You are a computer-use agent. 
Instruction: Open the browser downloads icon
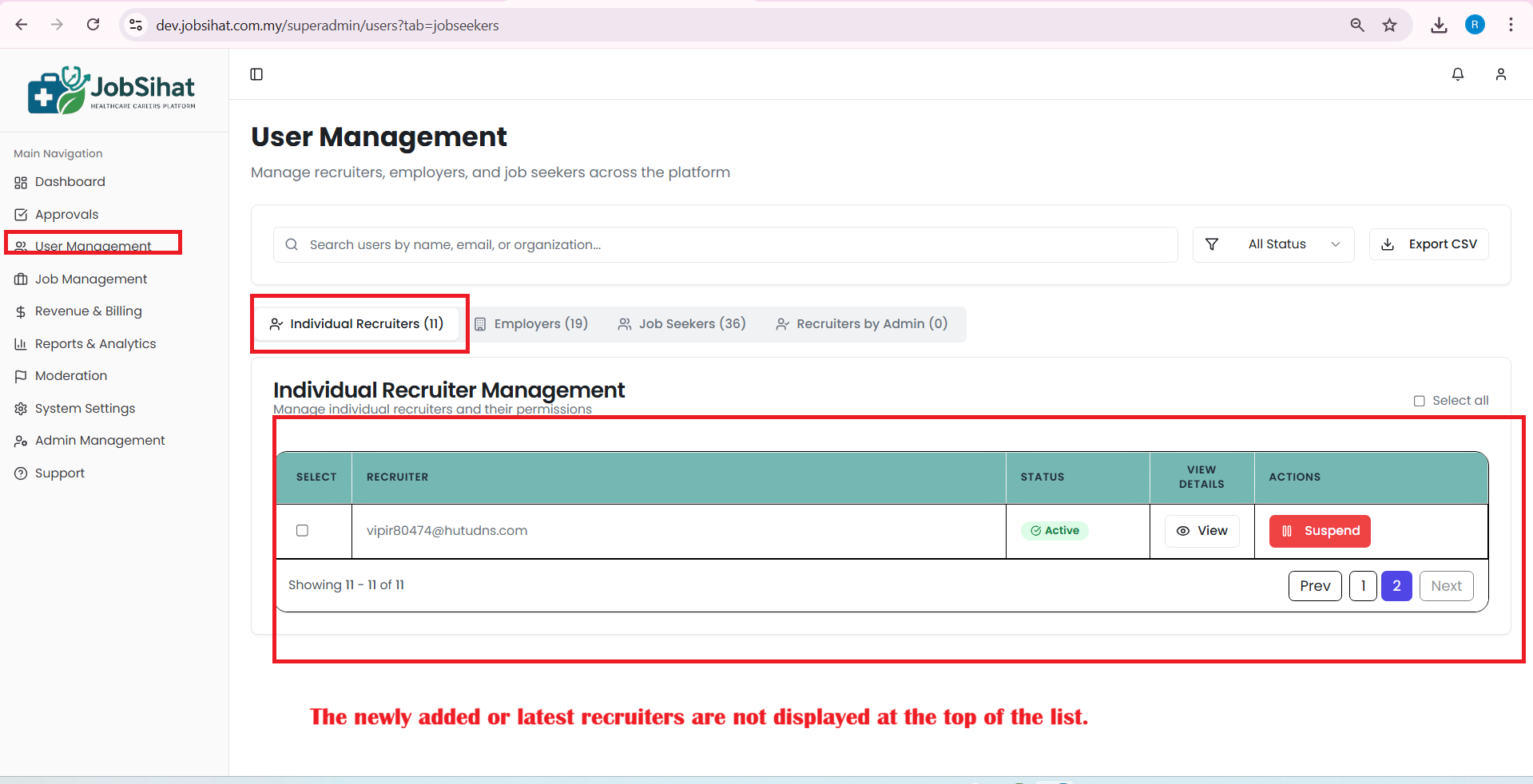click(x=1439, y=25)
